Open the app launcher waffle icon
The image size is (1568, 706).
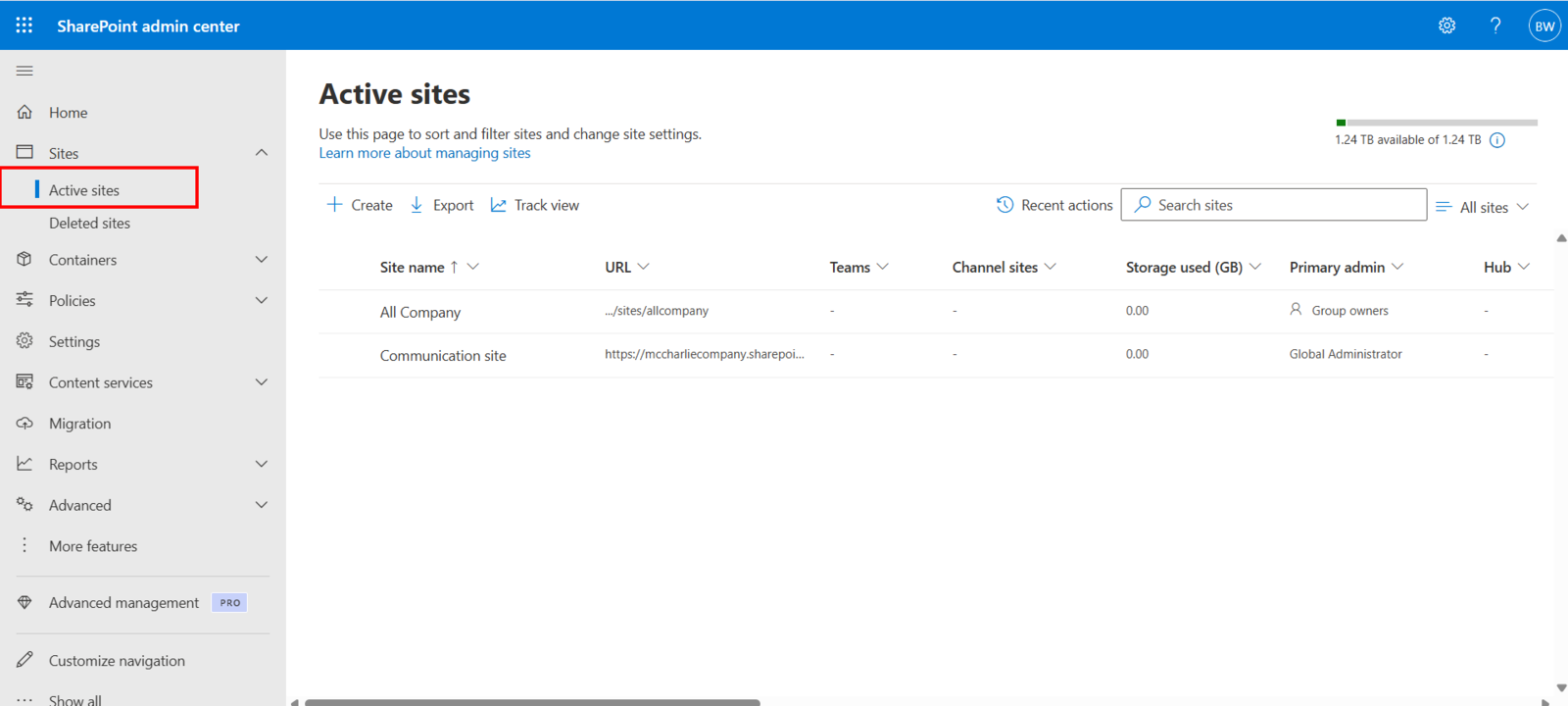(x=24, y=25)
